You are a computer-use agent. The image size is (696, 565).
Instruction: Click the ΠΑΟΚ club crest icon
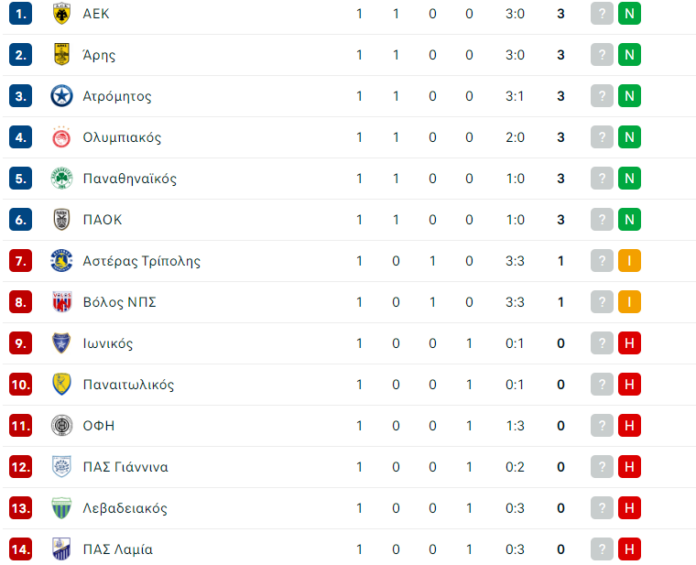click(x=62, y=220)
